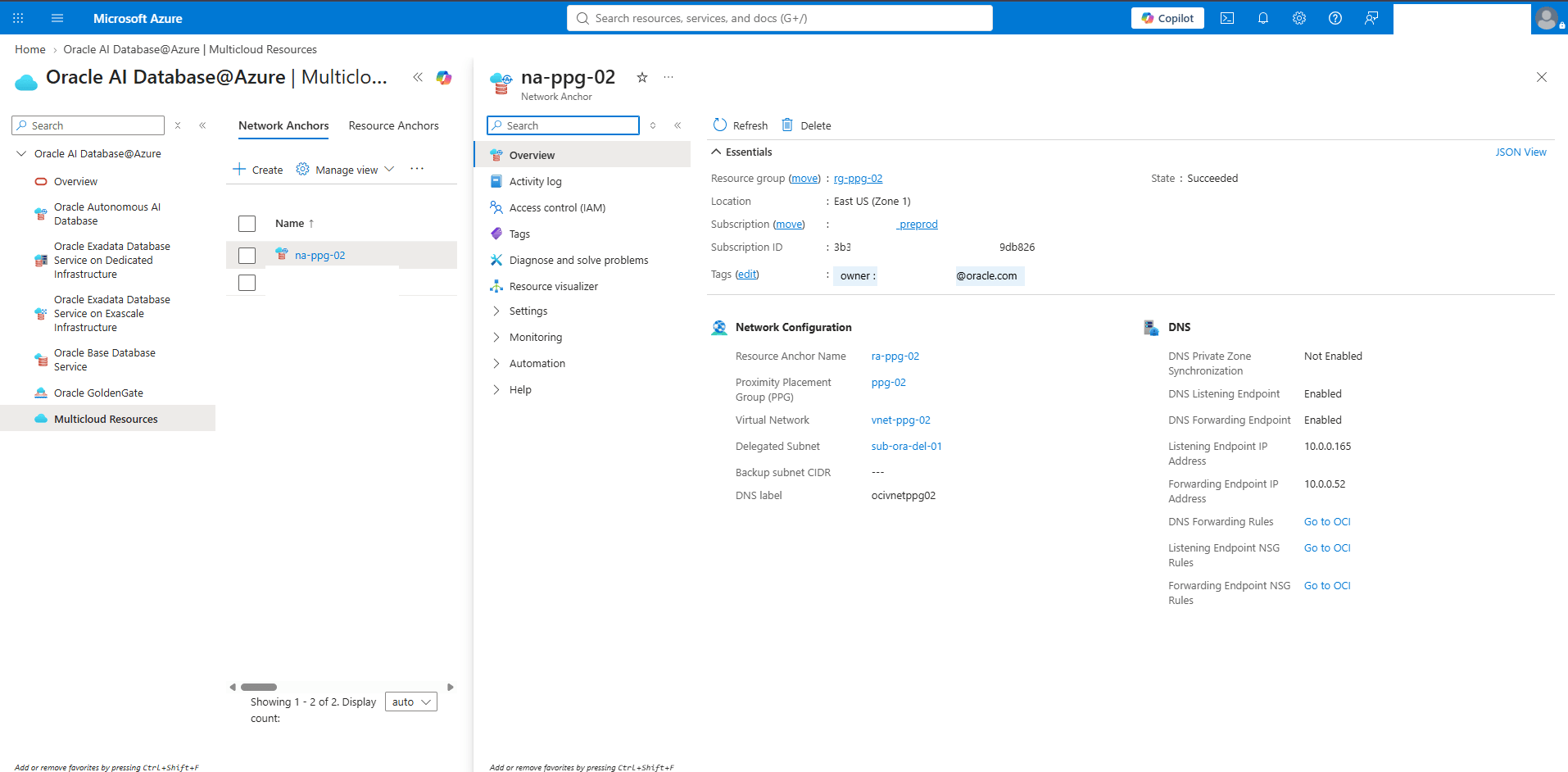
Task: Open the JSON View link
Action: 1520,152
